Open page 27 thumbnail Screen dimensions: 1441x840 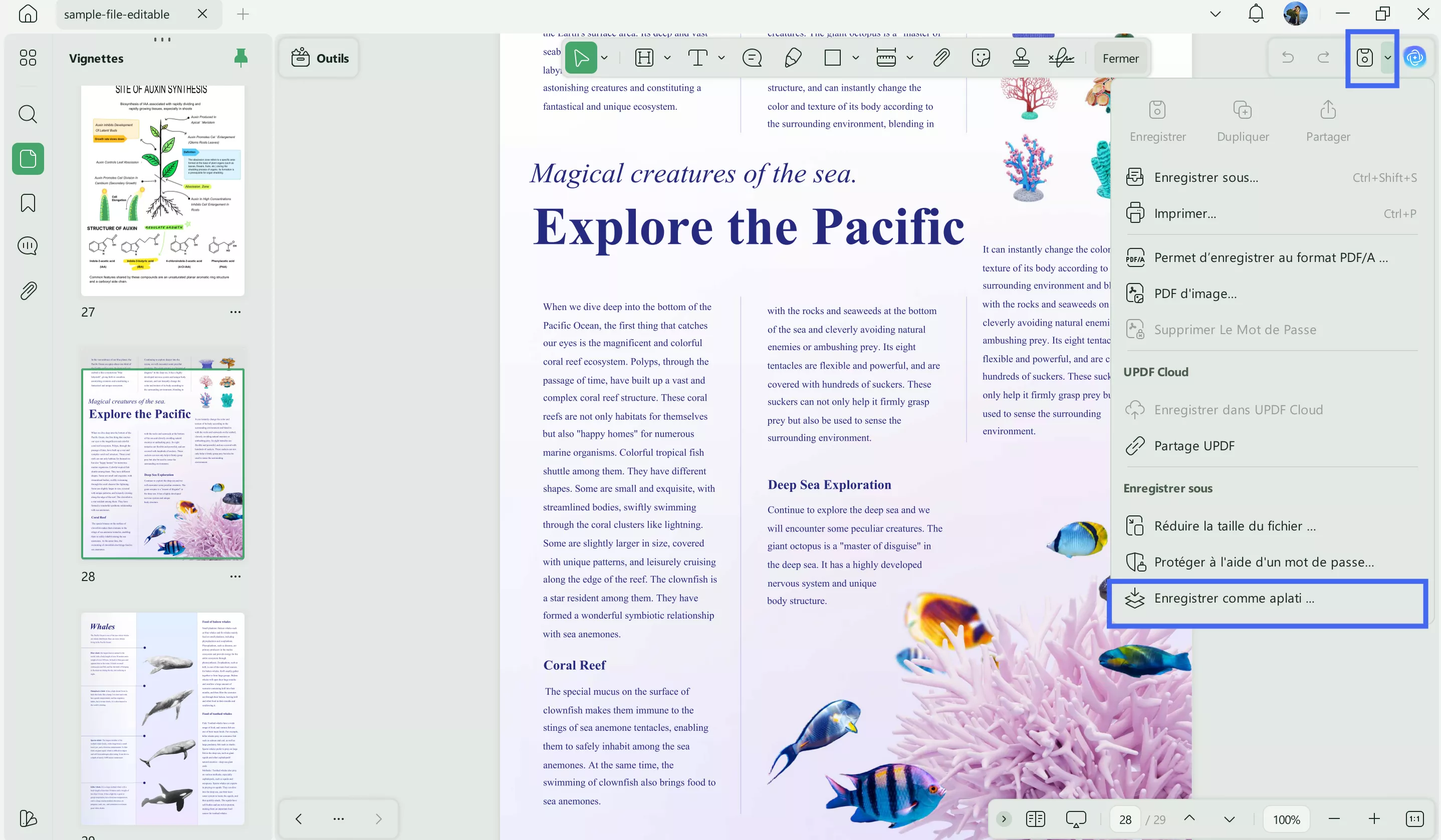162,190
